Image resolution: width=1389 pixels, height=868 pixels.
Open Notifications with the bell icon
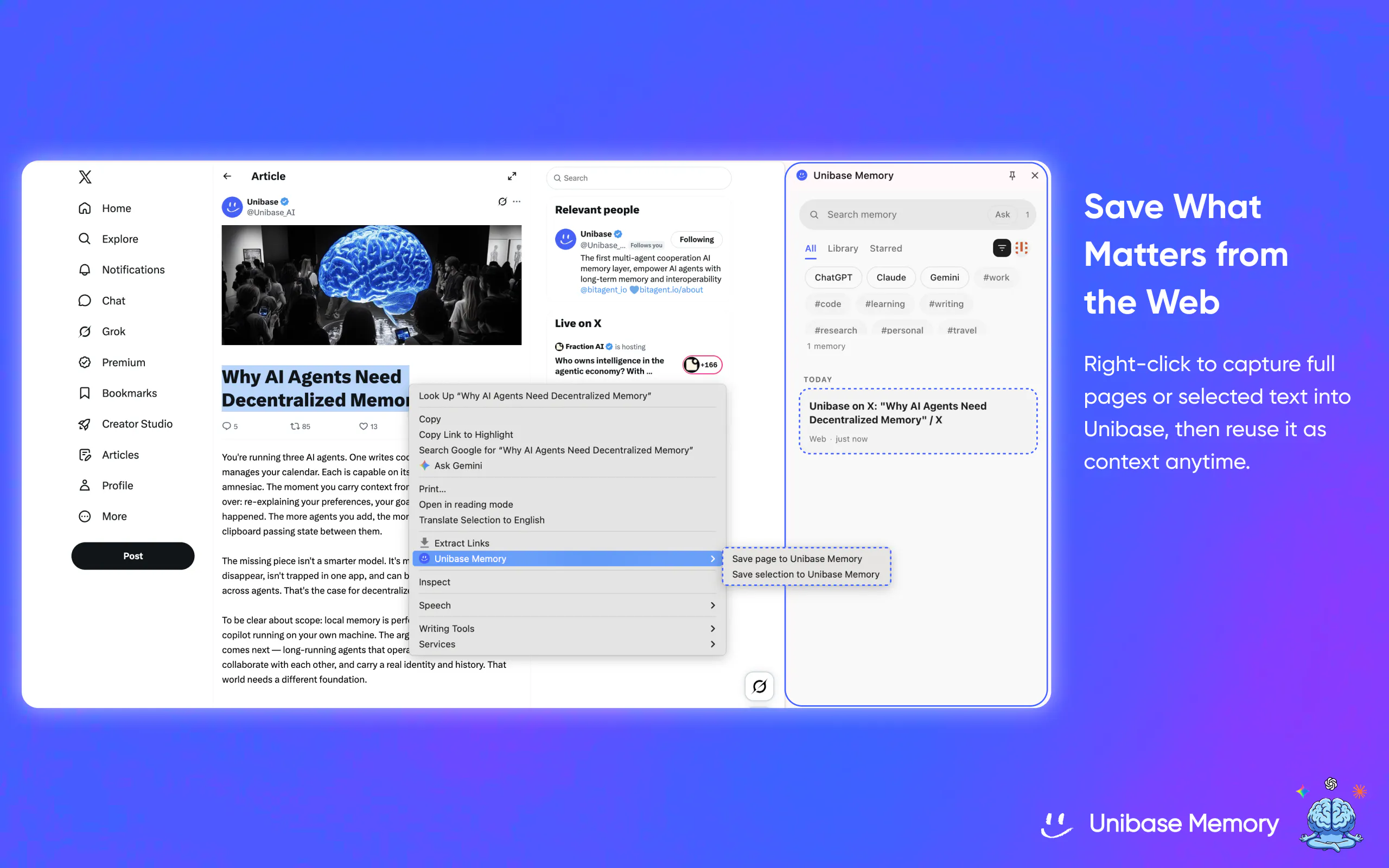[85, 270]
